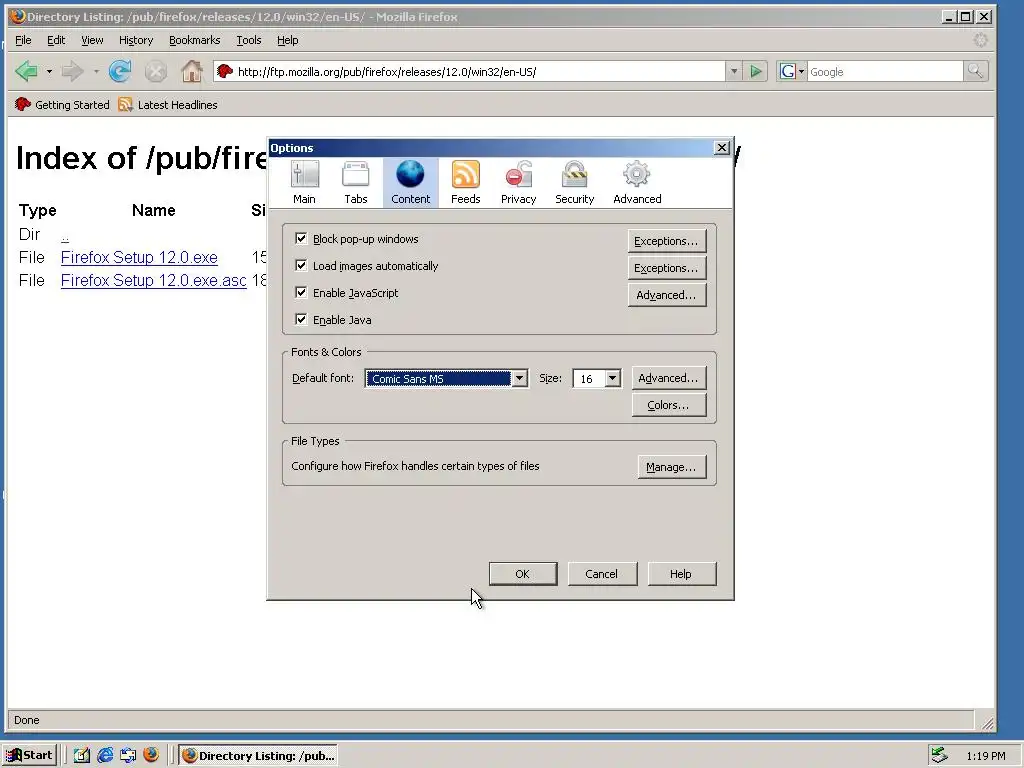Open the Security padlock panel
This screenshot has width=1024, height=768.
575,182
